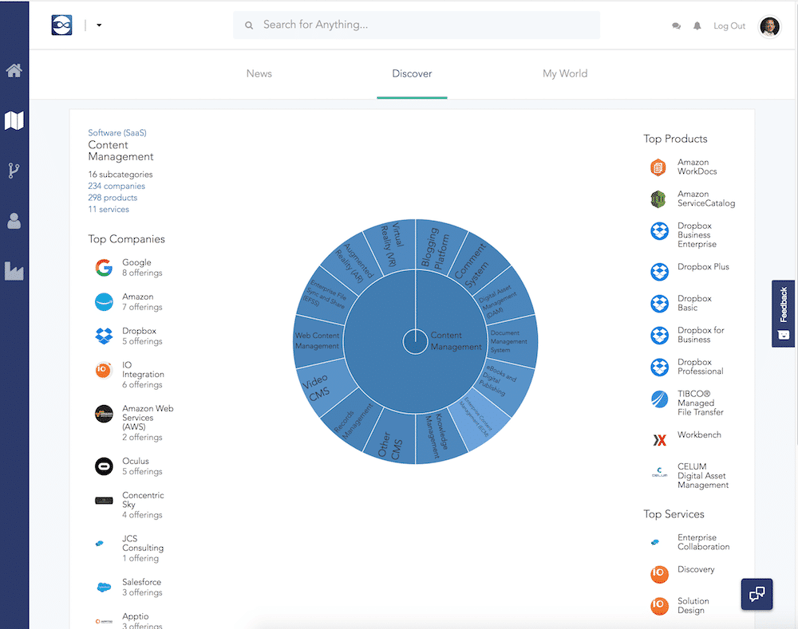Open the Discovery service icon
798x629 pixels.
coord(659,574)
